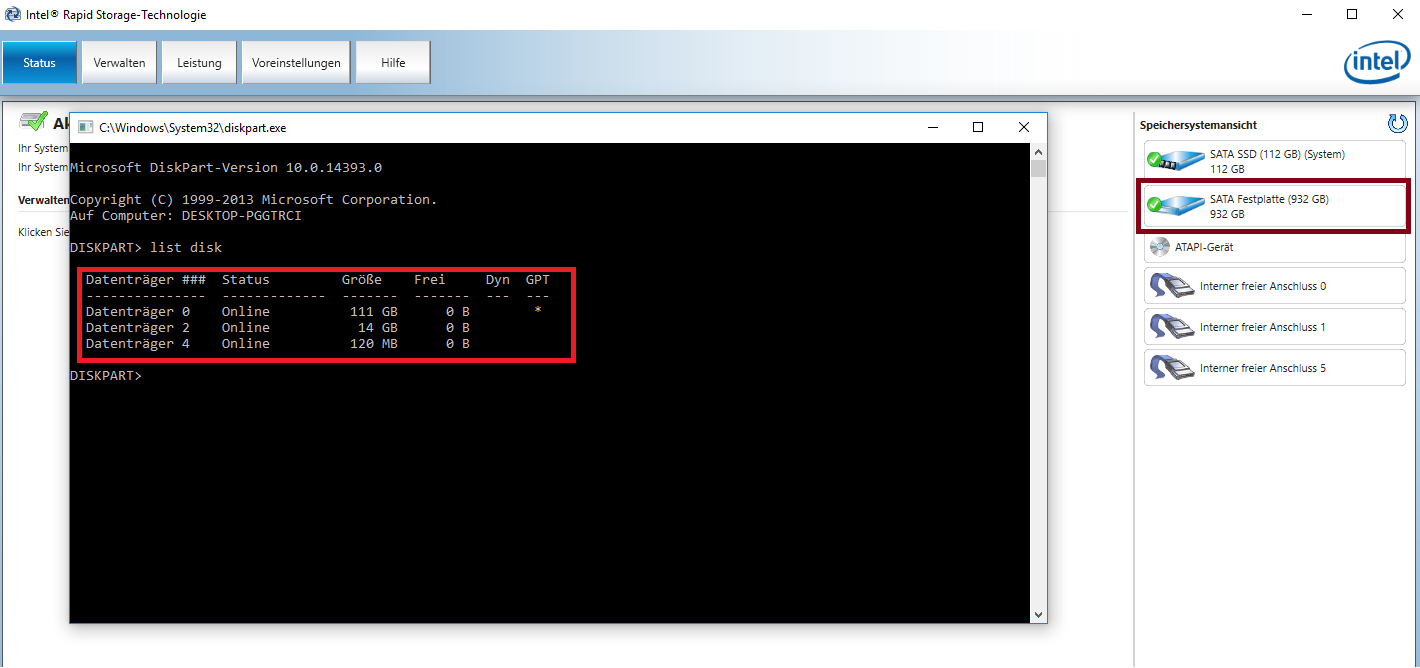Click the ATAPI-Gerät disc icon
Image resolution: width=1420 pixels, height=668 pixels.
tap(1160, 247)
